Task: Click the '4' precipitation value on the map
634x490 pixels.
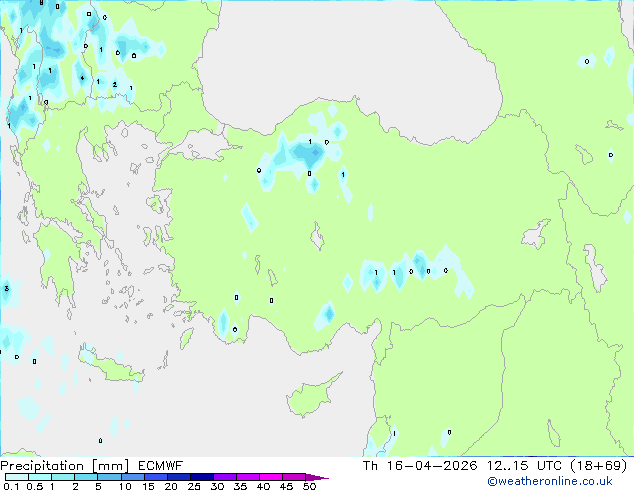Action: [x=82, y=78]
